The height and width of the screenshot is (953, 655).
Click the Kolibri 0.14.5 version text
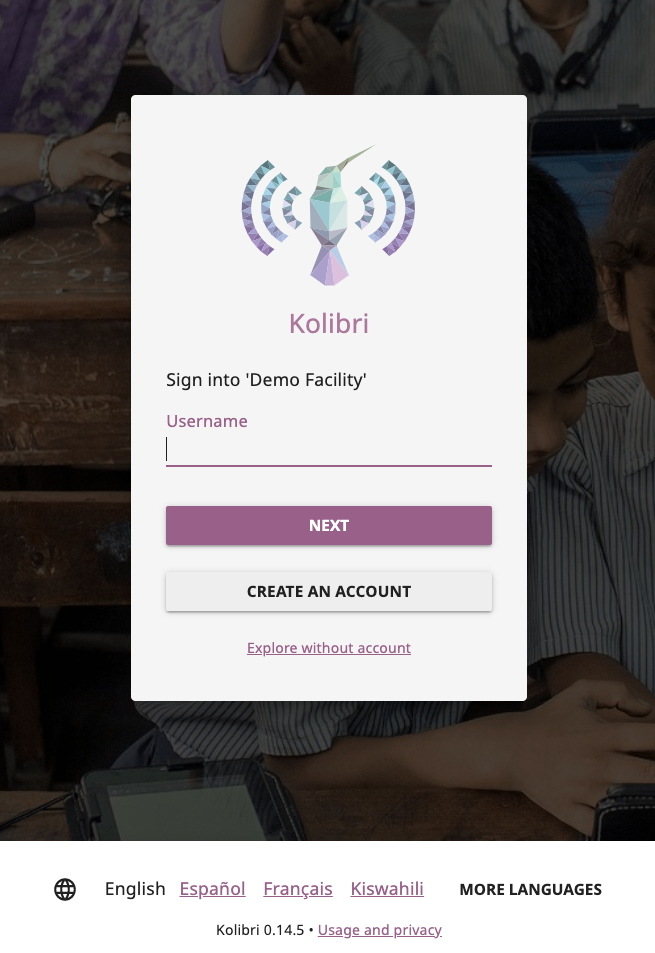click(260, 930)
